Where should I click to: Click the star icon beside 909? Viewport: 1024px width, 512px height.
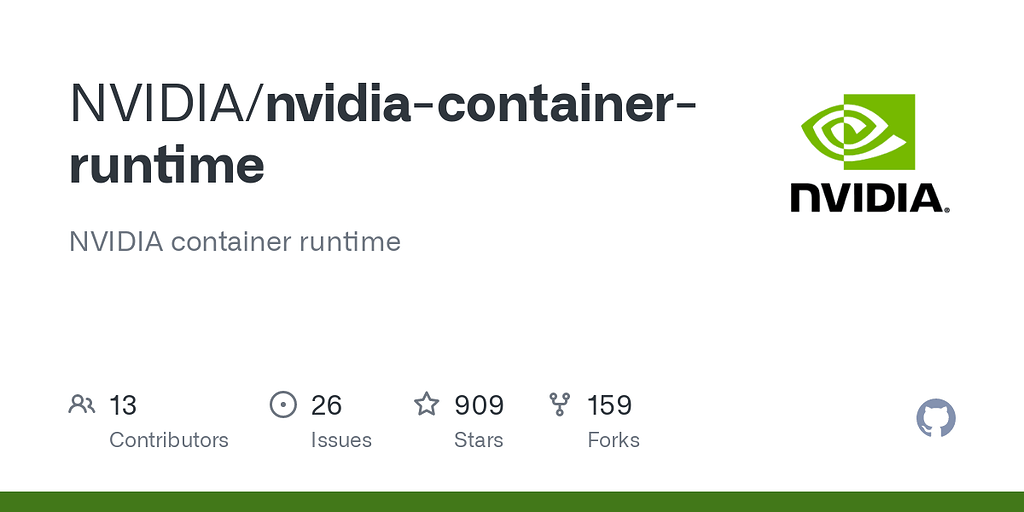pyautogui.click(x=427, y=405)
